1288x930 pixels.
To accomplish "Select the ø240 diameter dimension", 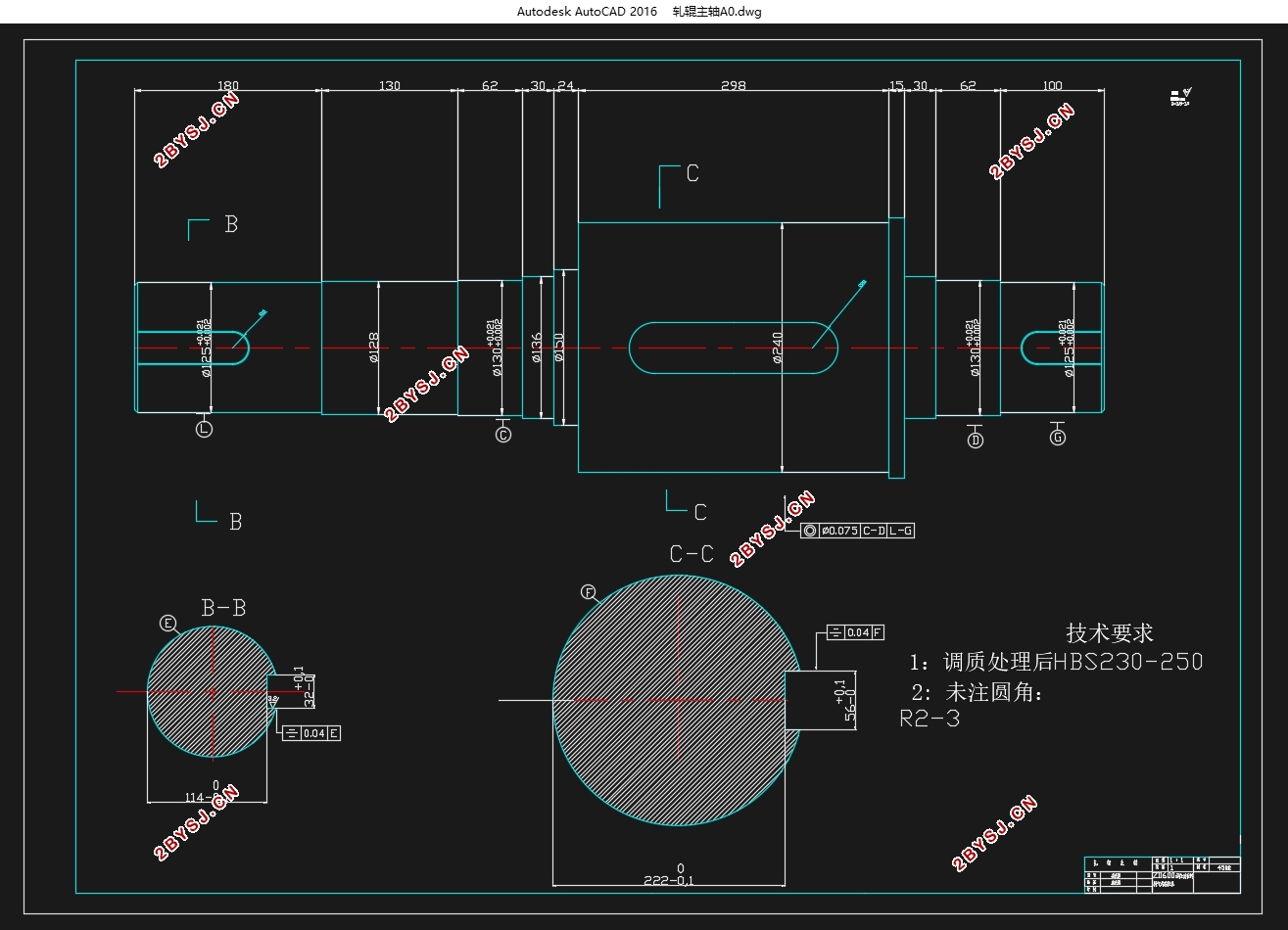I will pos(778,348).
